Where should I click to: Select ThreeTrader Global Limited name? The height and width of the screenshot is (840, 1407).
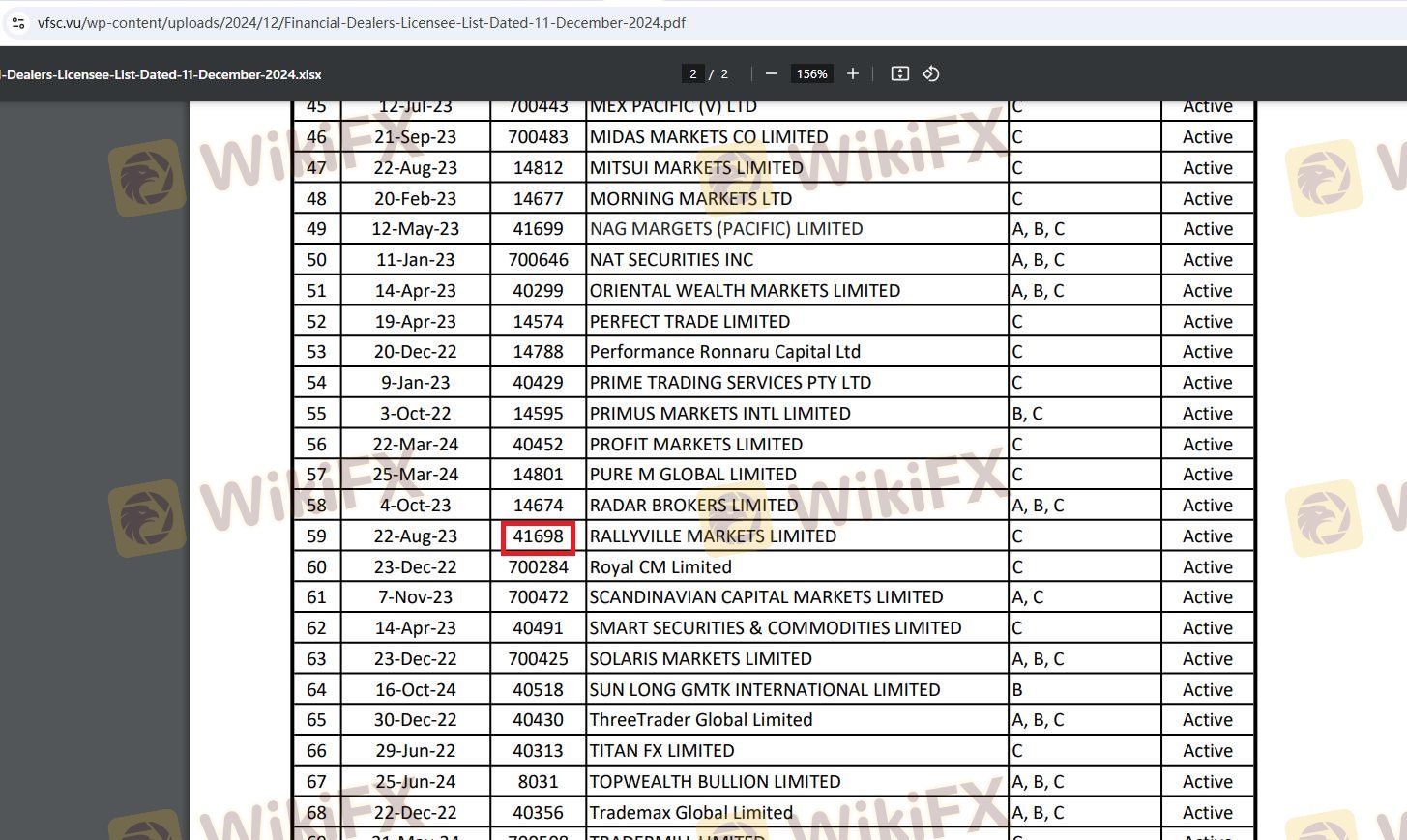pos(700,720)
